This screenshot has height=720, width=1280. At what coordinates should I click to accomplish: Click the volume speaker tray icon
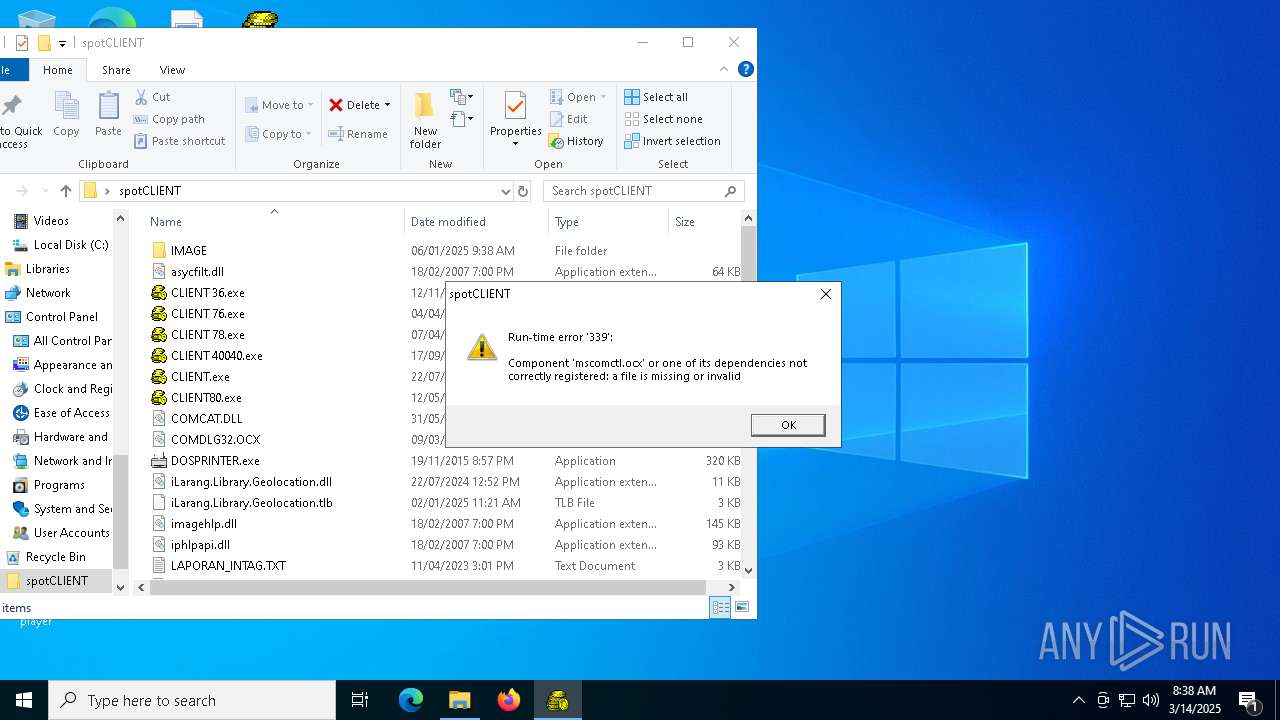(x=1151, y=700)
